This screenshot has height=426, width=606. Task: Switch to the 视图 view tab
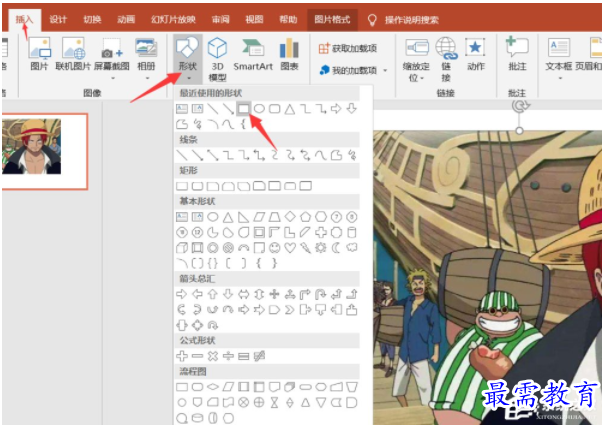(254, 19)
